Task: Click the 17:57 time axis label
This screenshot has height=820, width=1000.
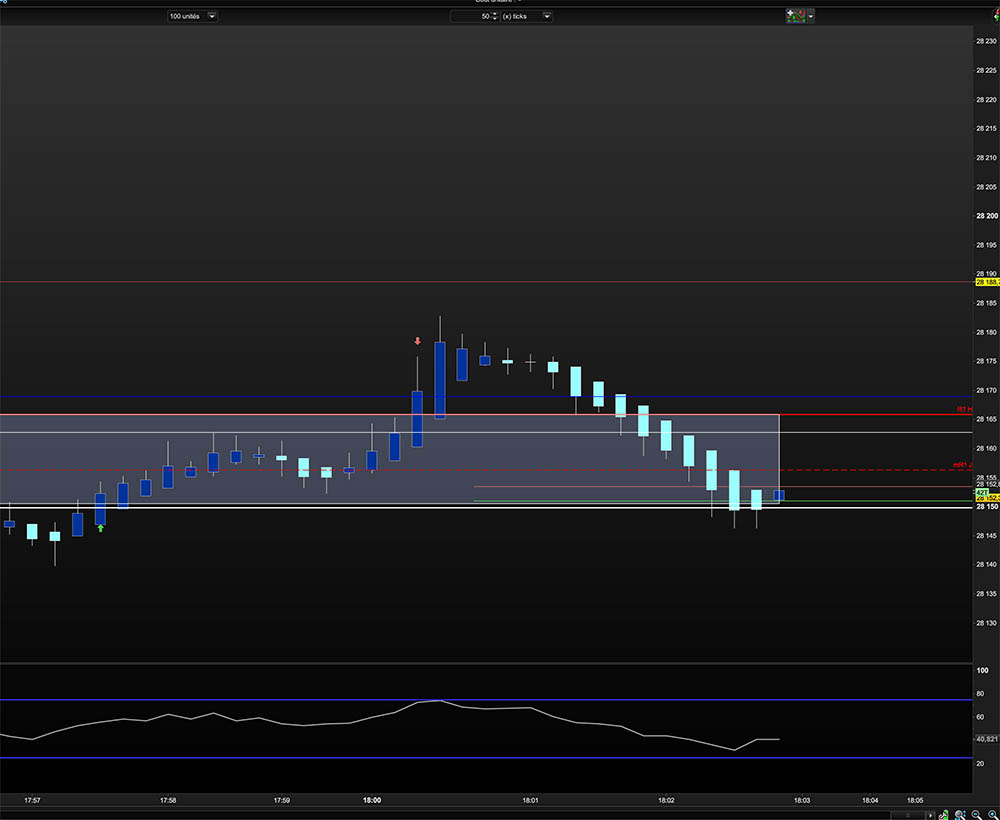Action: click(32, 800)
